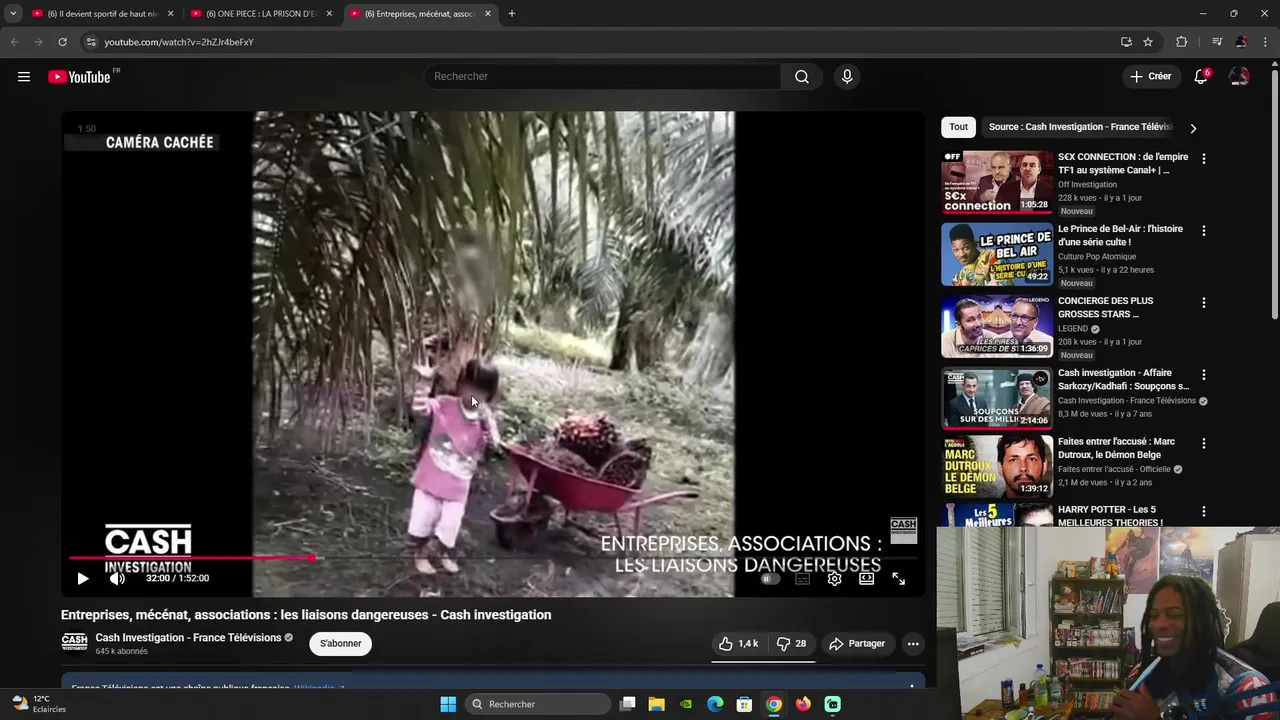Open Firefox from taskbar
This screenshot has width=1280, height=720.
[803, 704]
